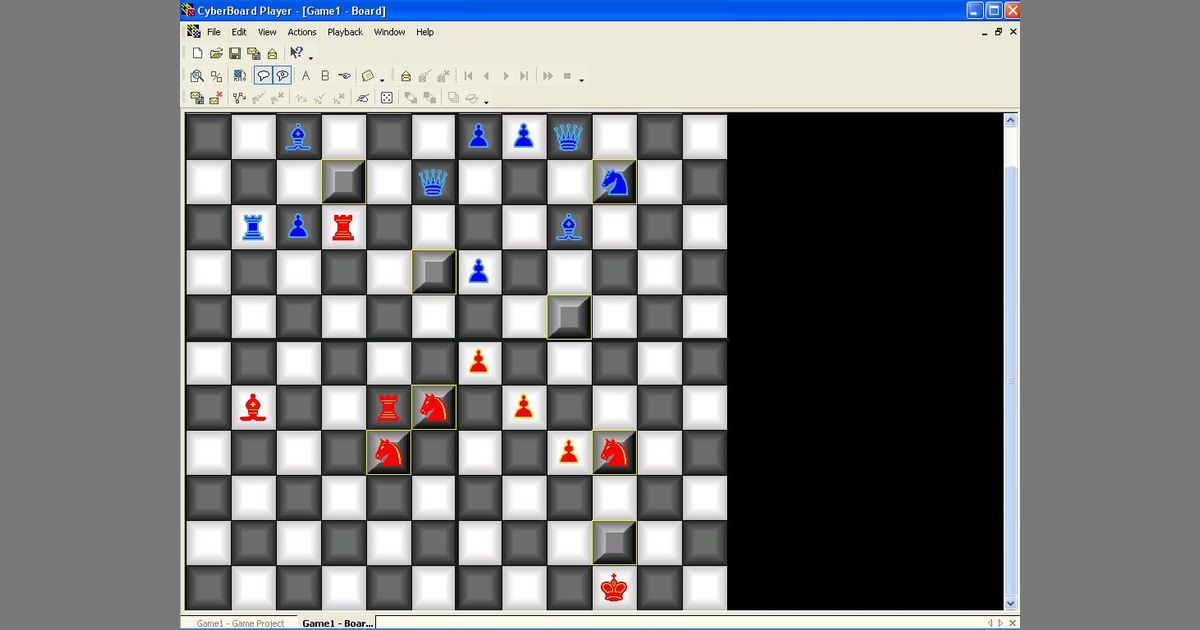Open the dropdown beside the marker palette icon
1200x630 pixels.
coord(382,79)
